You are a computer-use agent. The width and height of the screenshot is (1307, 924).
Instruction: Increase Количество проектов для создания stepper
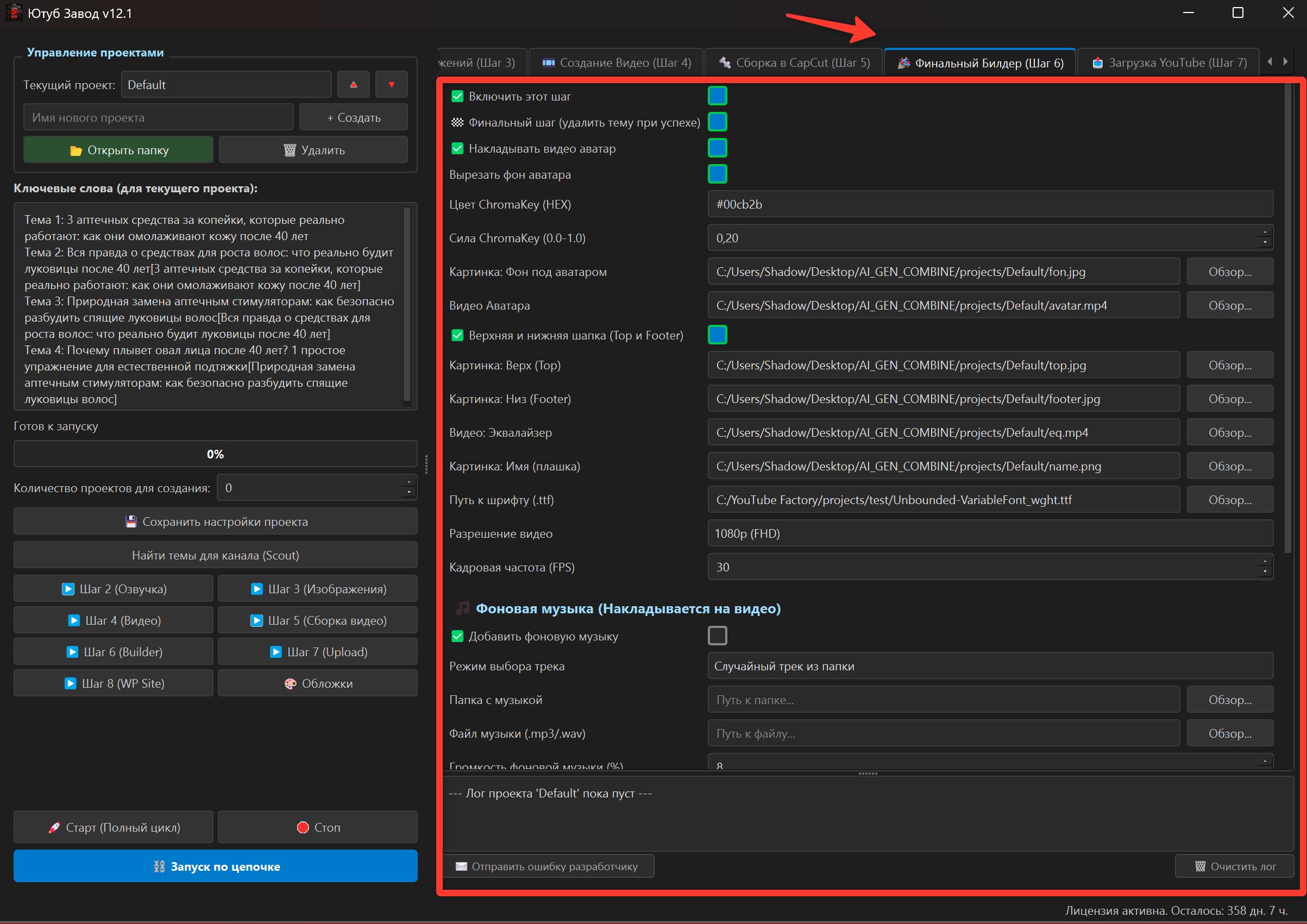click(x=408, y=482)
